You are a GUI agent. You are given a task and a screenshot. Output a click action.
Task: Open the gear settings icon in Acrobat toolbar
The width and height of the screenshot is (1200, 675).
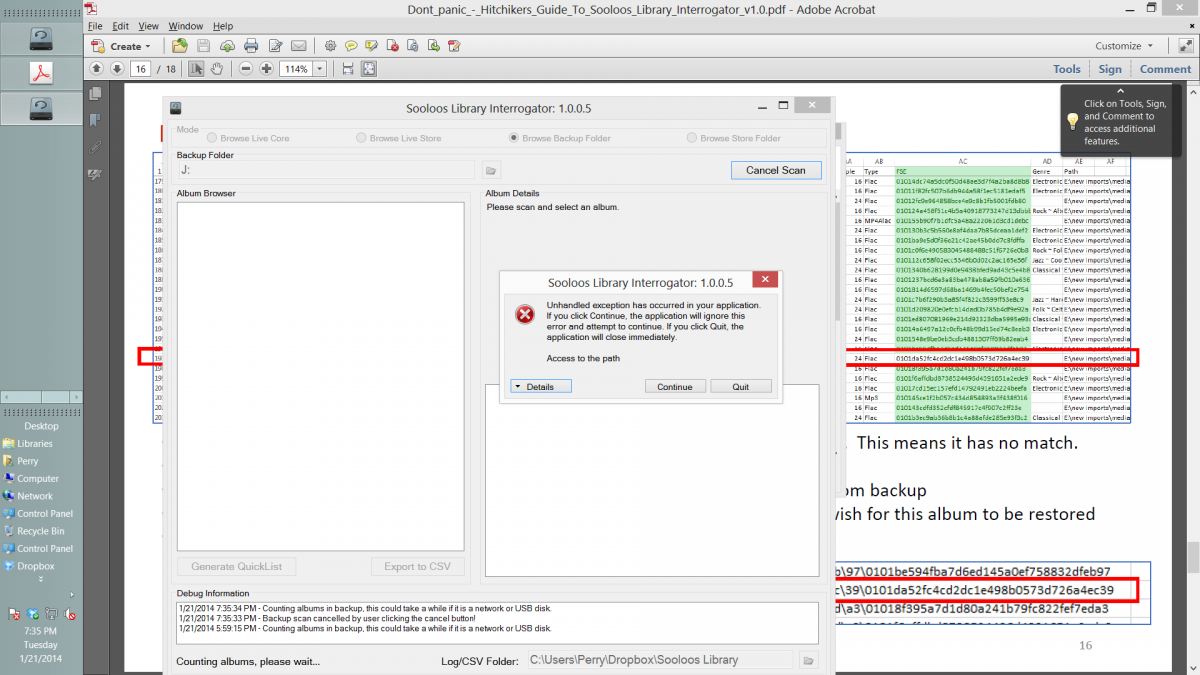331,46
